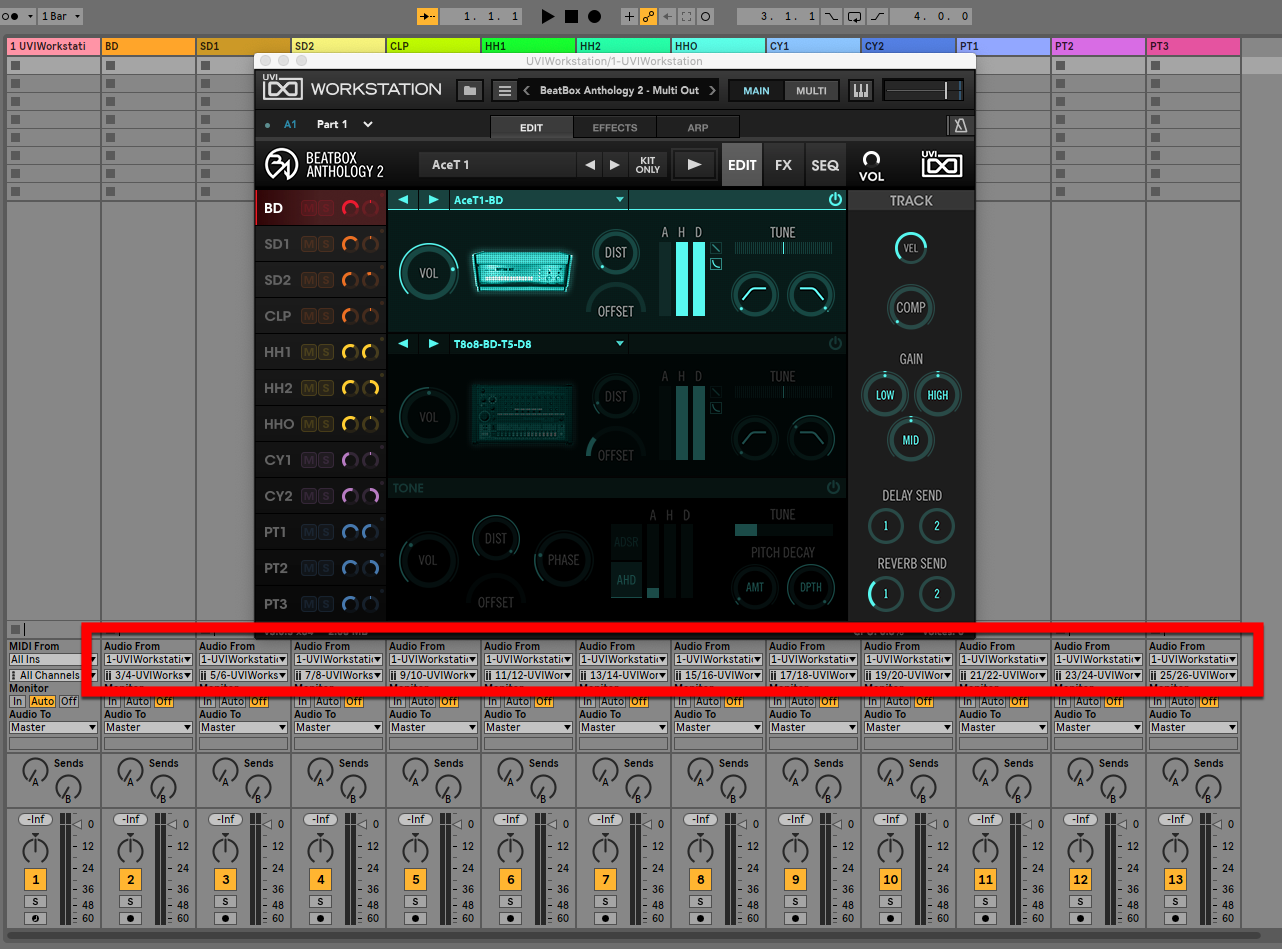1282x949 pixels.
Task: Click track 1 Track Activator button
Action: [x=35, y=880]
